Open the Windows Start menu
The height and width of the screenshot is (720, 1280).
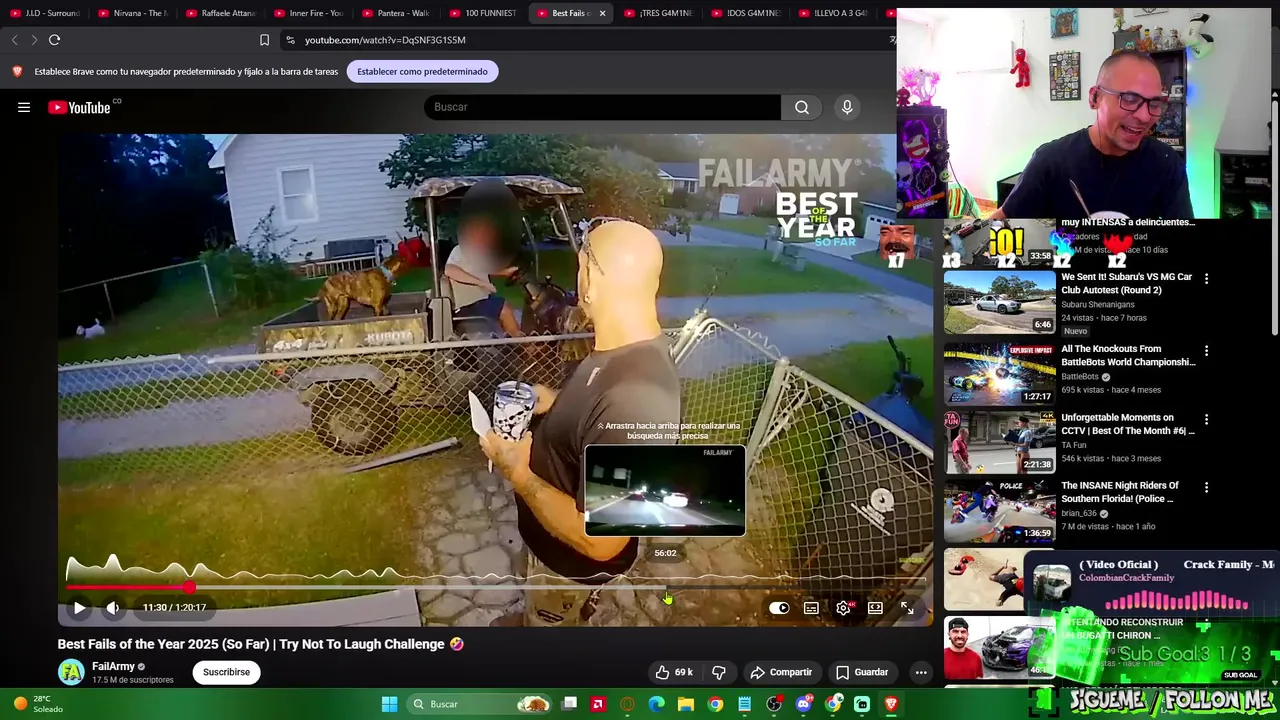(389, 704)
